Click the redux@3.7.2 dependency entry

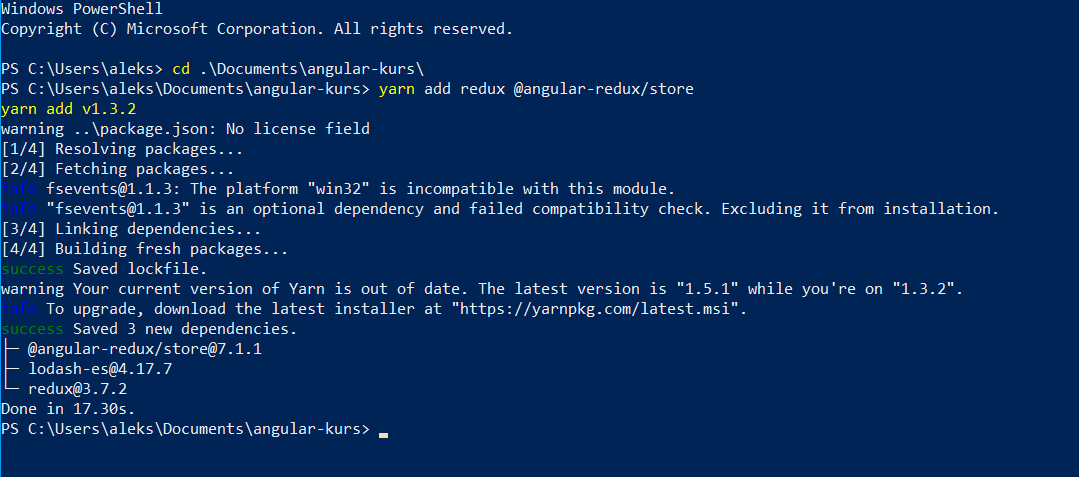coord(77,389)
